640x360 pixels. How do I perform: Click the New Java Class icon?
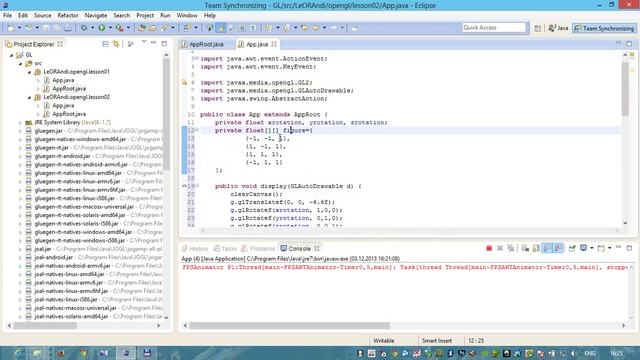click(152, 28)
